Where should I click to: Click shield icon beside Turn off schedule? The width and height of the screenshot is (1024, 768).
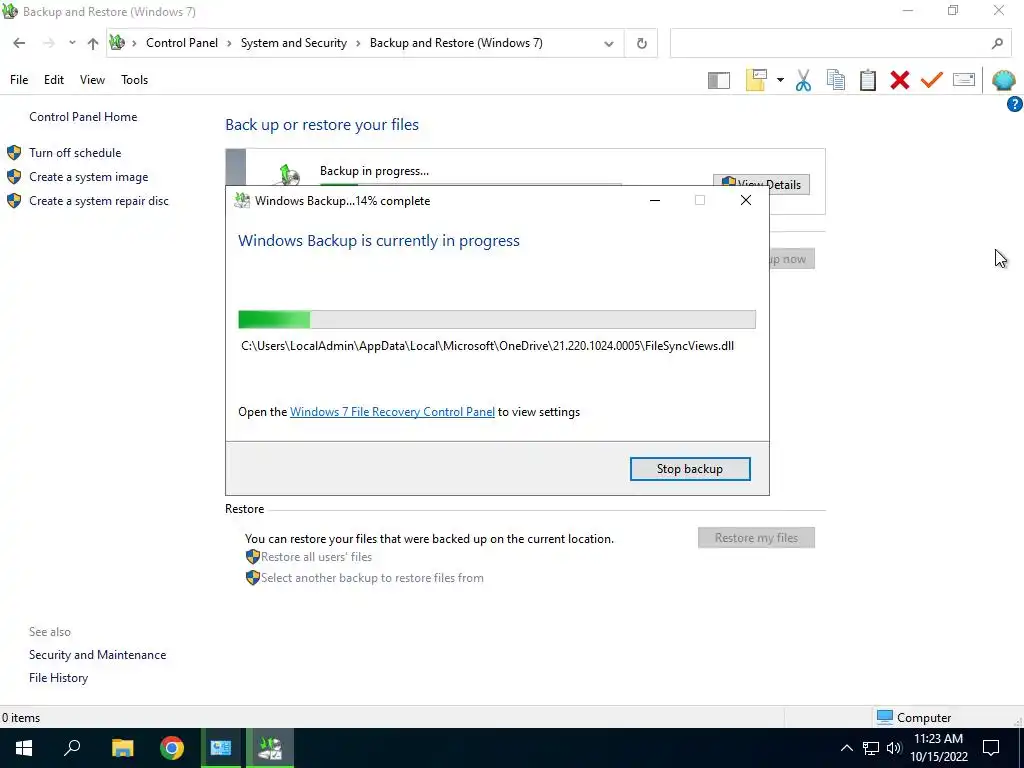point(14,153)
